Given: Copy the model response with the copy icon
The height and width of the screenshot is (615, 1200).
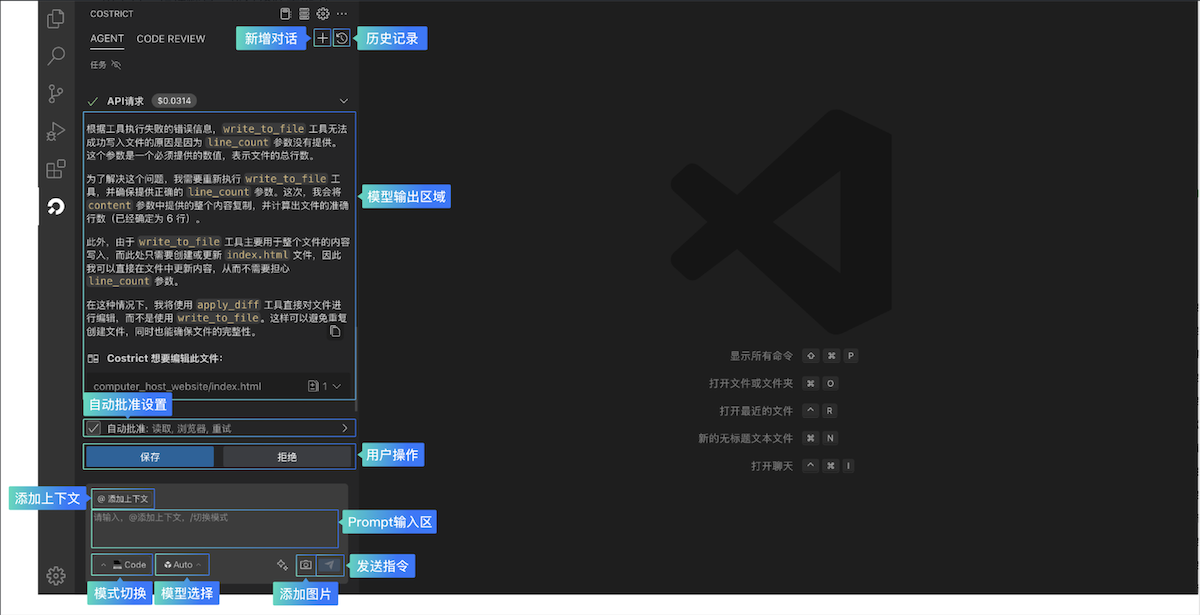Looking at the screenshot, I should click(x=335, y=330).
